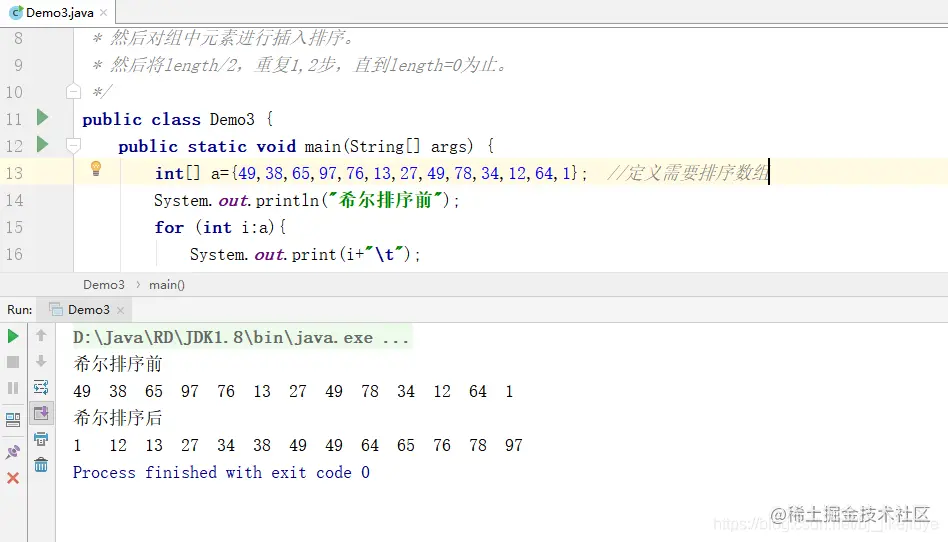The width and height of the screenshot is (948, 542).
Task: Jump up the stack trace arrow
Action: click(41, 335)
